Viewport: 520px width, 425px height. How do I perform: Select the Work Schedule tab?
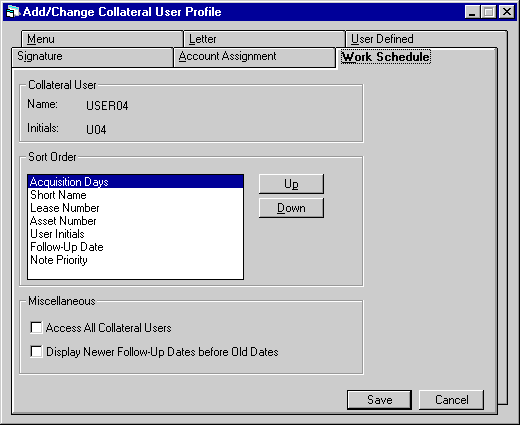tap(386, 57)
